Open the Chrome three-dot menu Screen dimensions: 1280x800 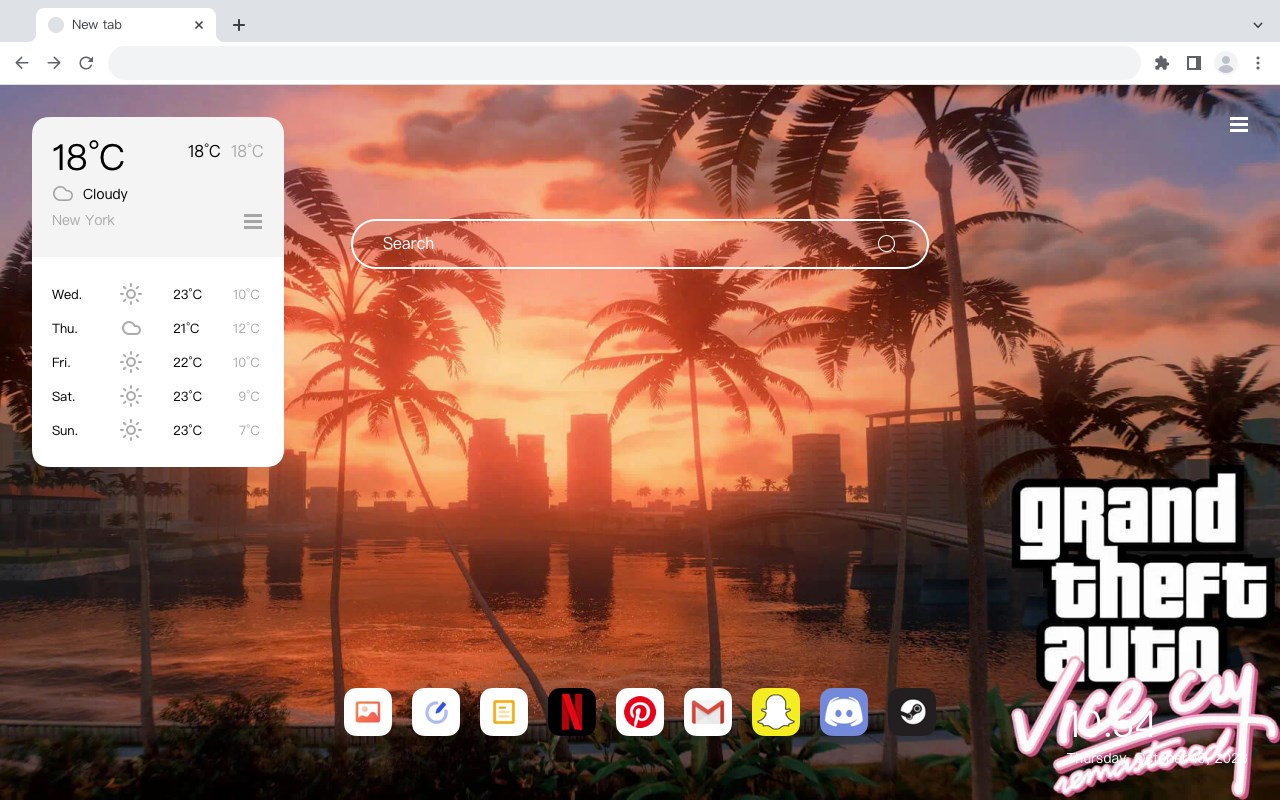click(1258, 63)
